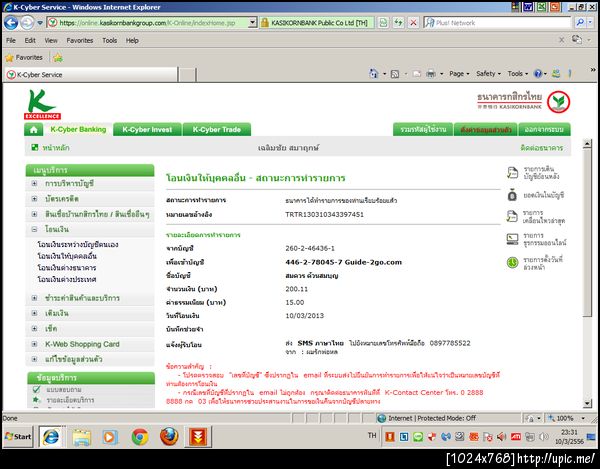Click the Kasikornbank round logo
600x469 pixels.
(x=558, y=102)
